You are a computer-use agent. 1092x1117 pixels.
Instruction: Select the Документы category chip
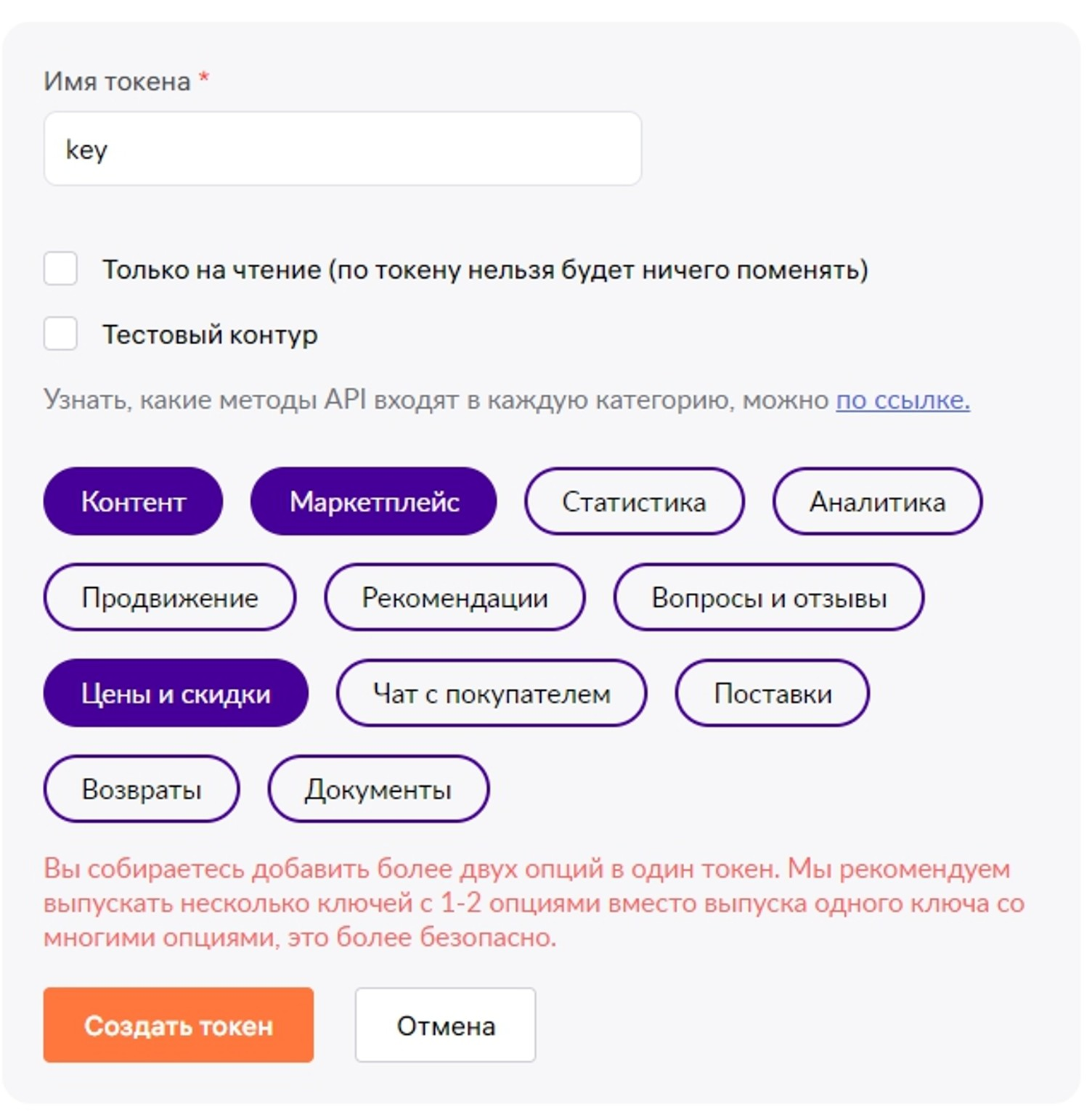click(x=378, y=789)
